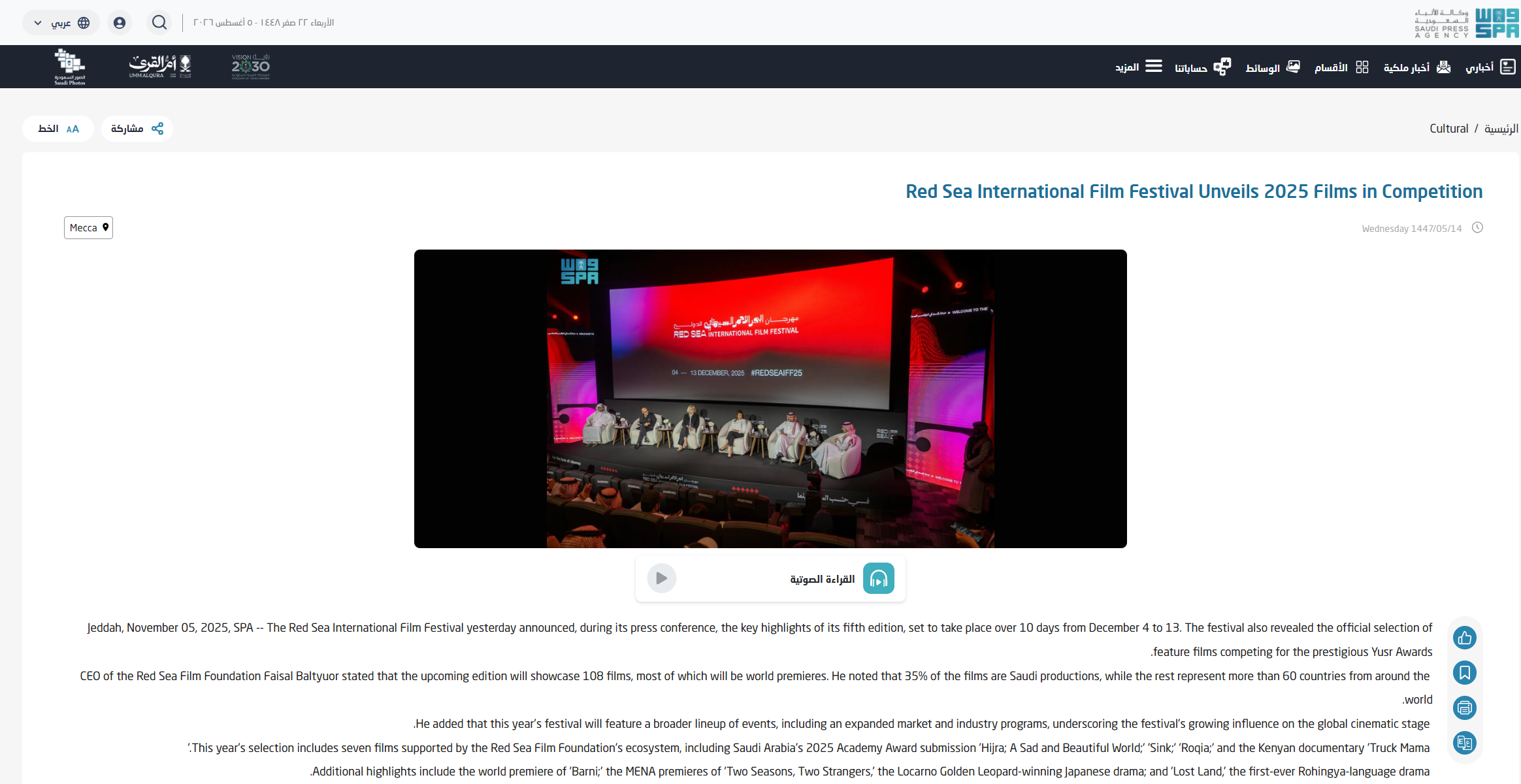
Task: Go to الرئيسية home breadcrumb
Action: point(1501,129)
